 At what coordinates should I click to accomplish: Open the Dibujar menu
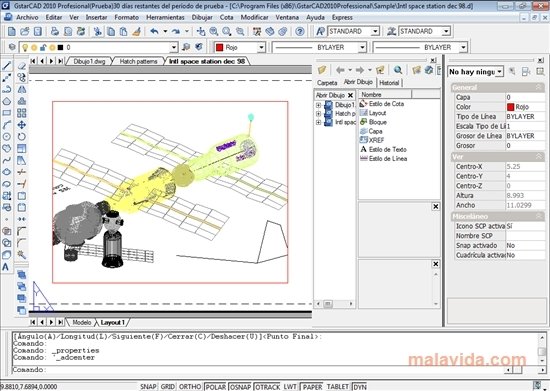coord(202,17)
